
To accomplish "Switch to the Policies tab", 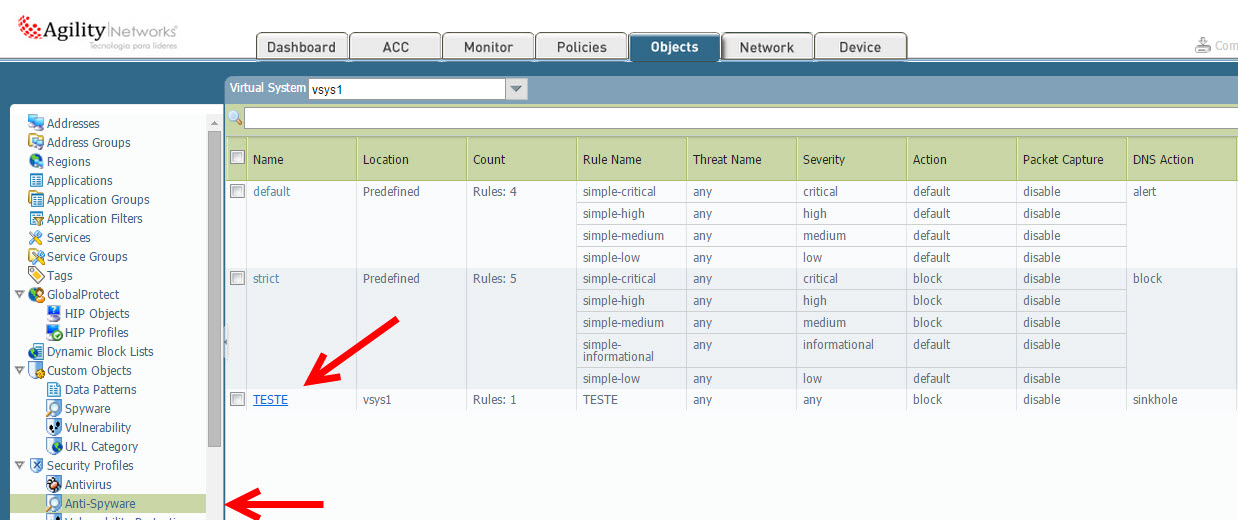I will (x=581, y=47).
